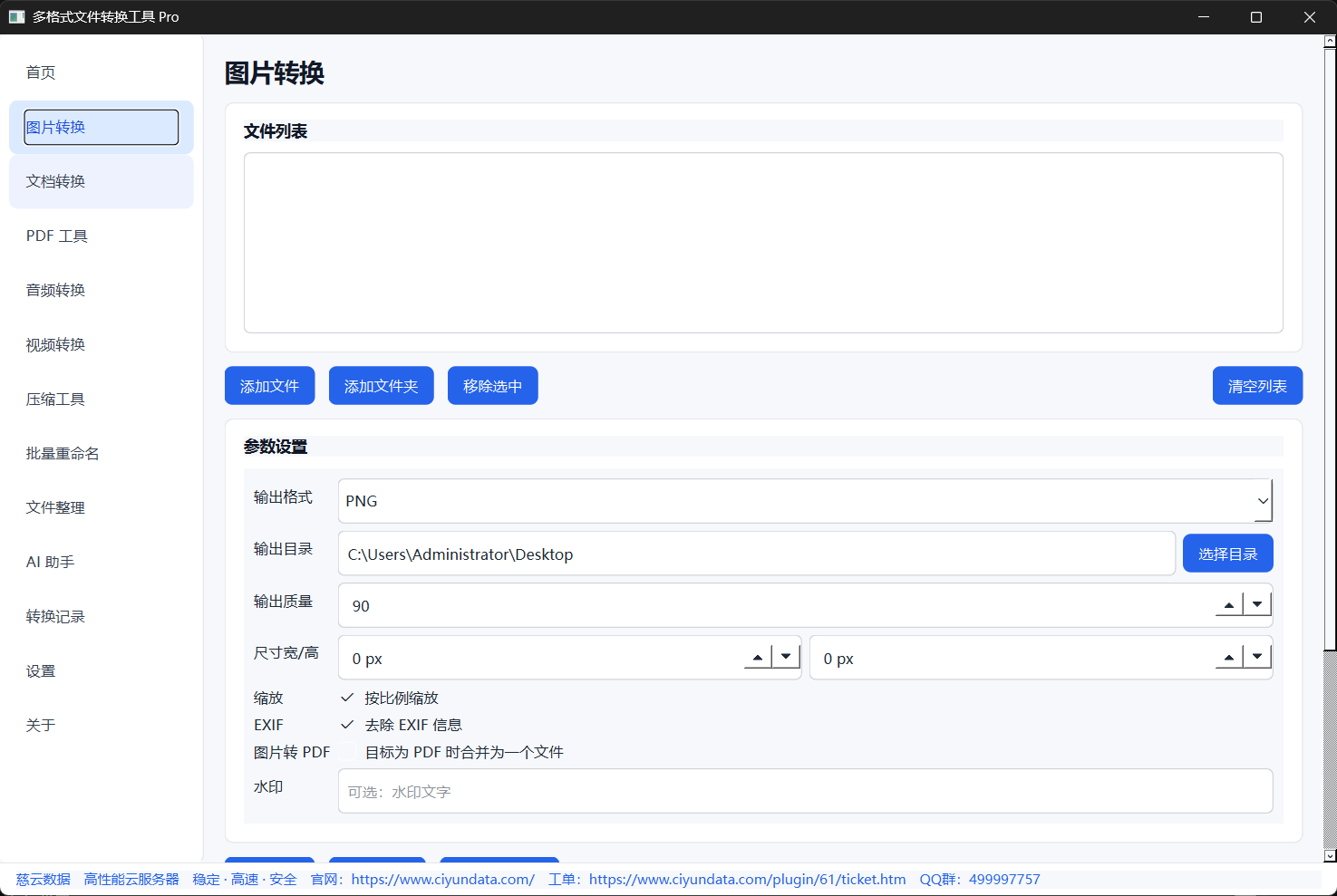Viewport: 1337px width, 896px height.
Task: Go to 音频转换 in the sidebar
Action: [x=102, y=290]
